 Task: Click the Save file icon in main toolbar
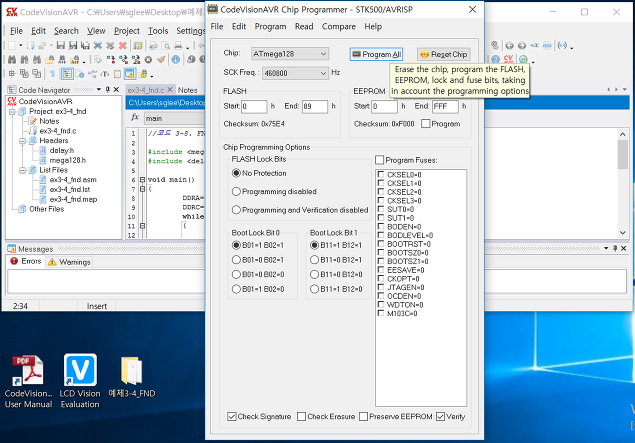(x=61, y=46)
